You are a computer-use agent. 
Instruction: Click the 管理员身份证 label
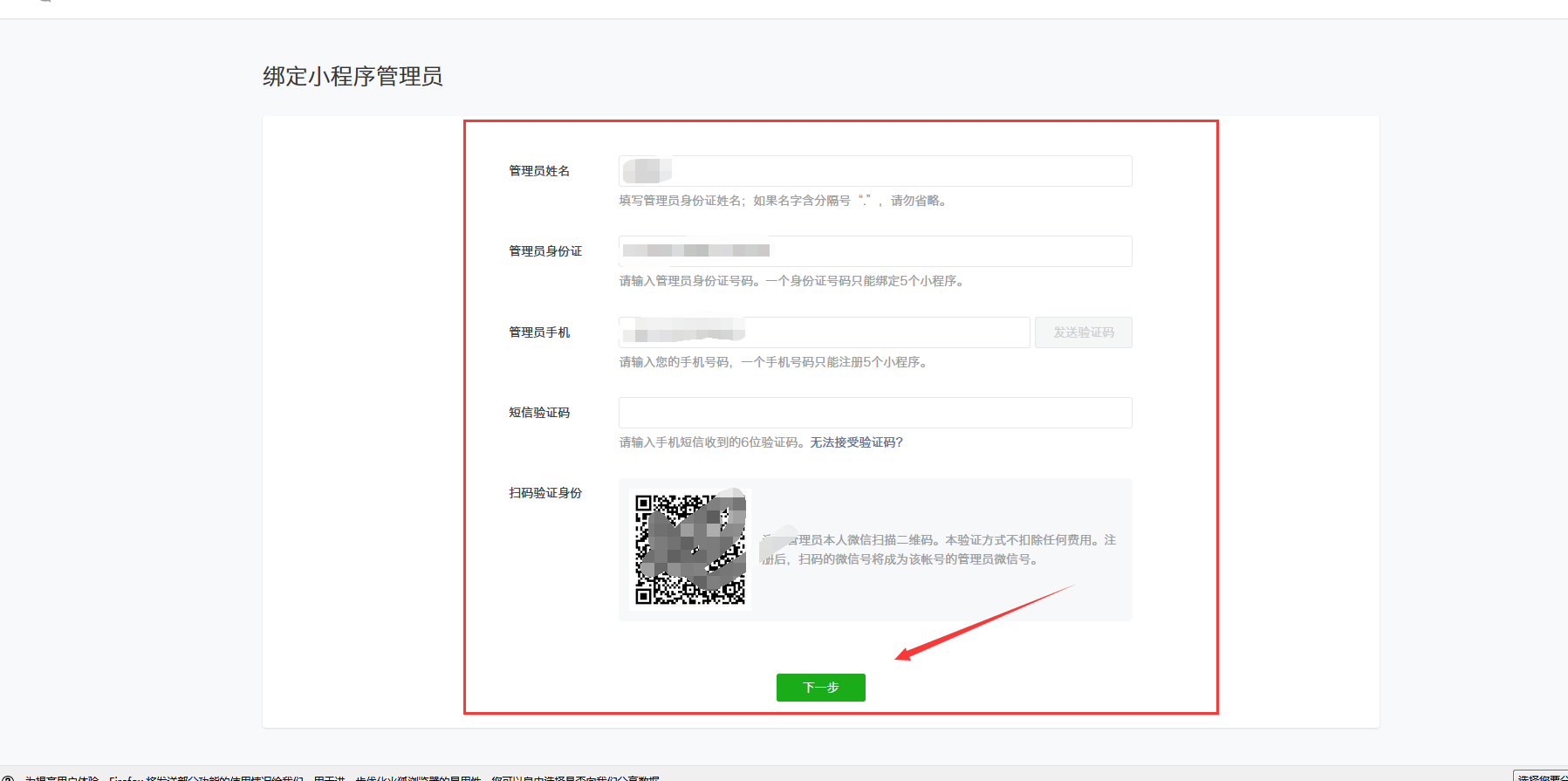click(x=545, y=251)
